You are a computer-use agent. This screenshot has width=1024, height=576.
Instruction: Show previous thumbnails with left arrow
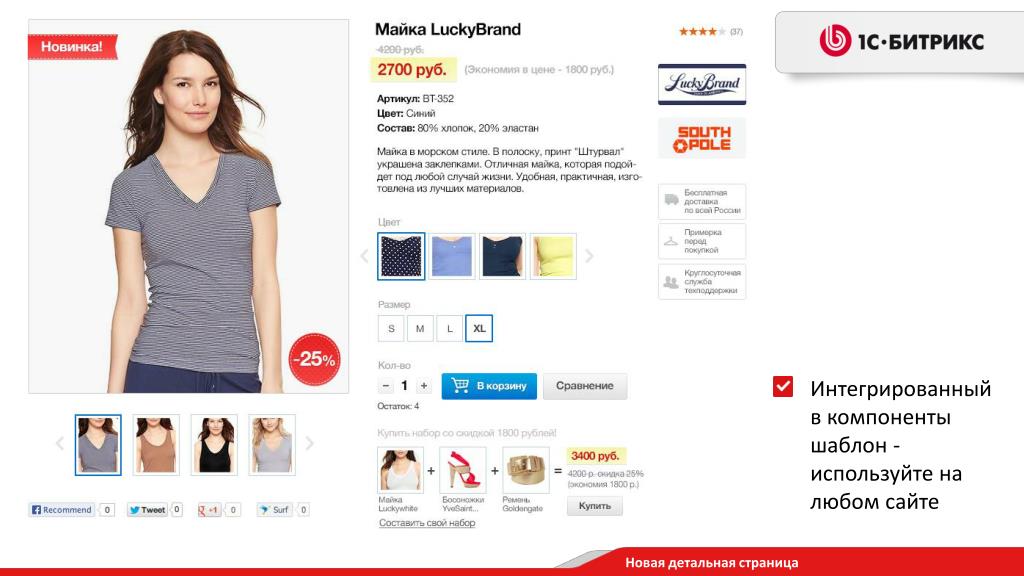coord(60,443)
